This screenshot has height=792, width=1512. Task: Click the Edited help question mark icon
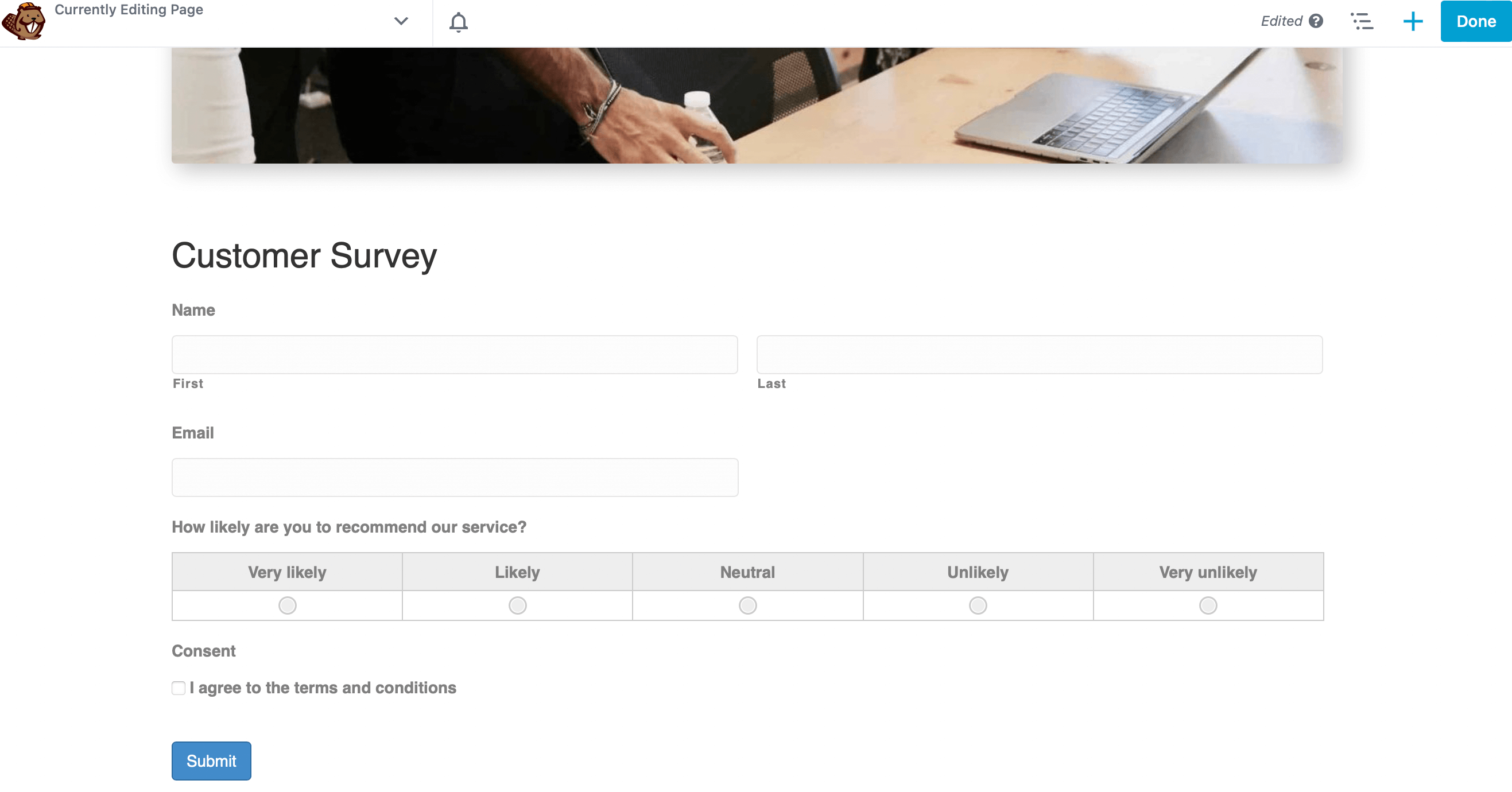pos(1316,21)
